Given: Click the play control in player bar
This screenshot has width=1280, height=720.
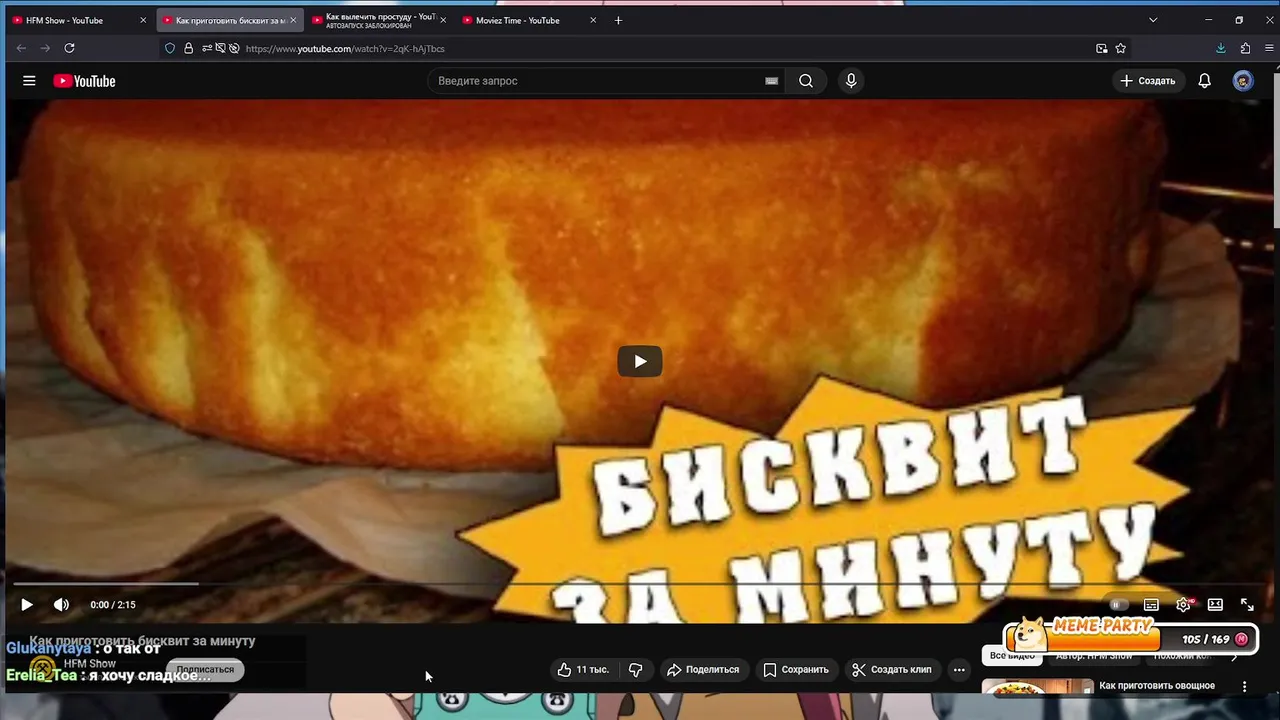Looking at the screenshot, I should [x=27, y=604].
